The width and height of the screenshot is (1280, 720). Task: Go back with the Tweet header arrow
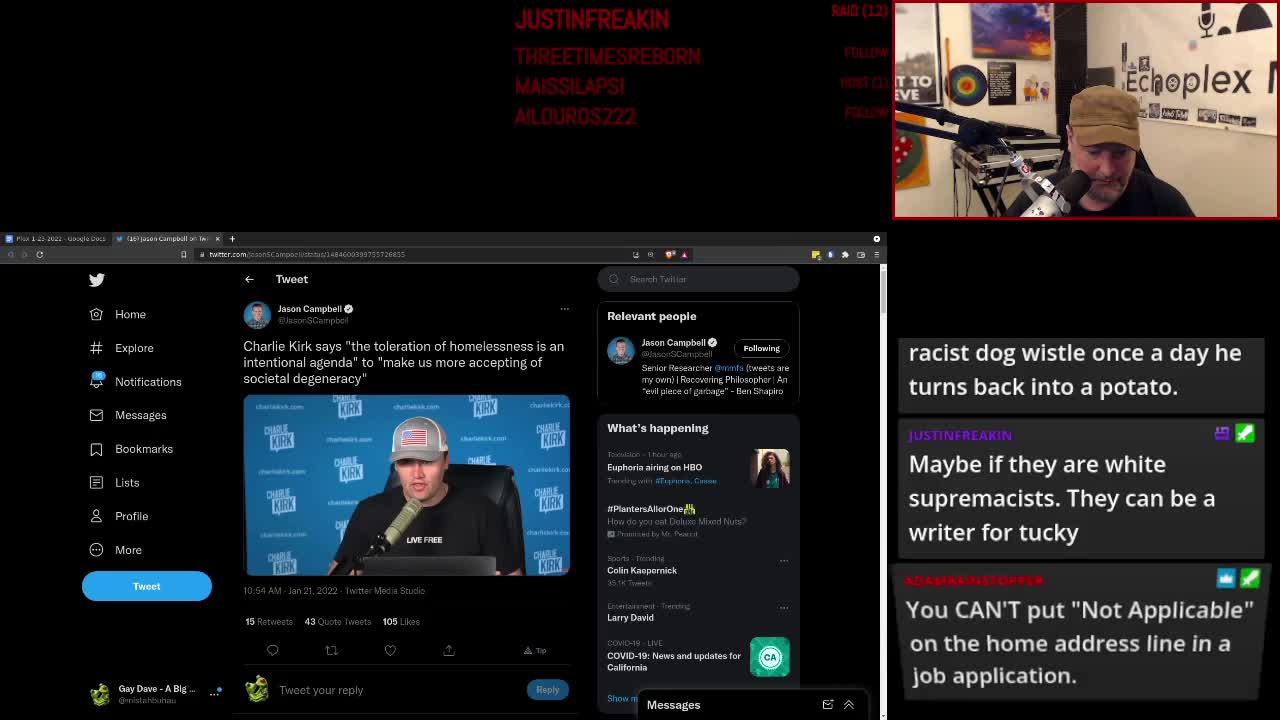249,279
